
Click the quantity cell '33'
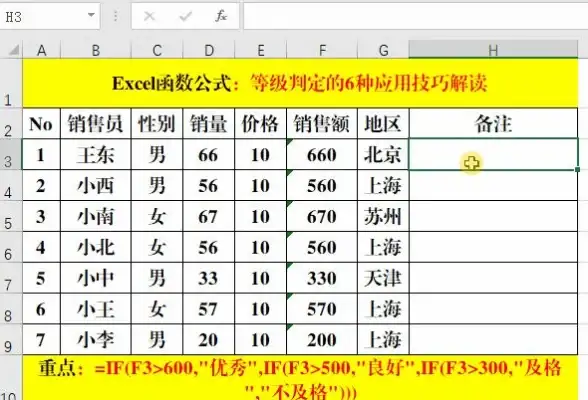[208, 278]
